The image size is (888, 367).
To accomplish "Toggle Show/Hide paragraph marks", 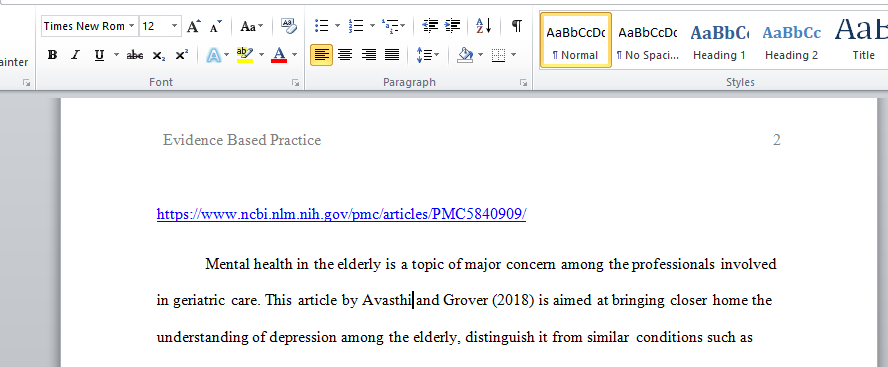I will pos(516,26).
